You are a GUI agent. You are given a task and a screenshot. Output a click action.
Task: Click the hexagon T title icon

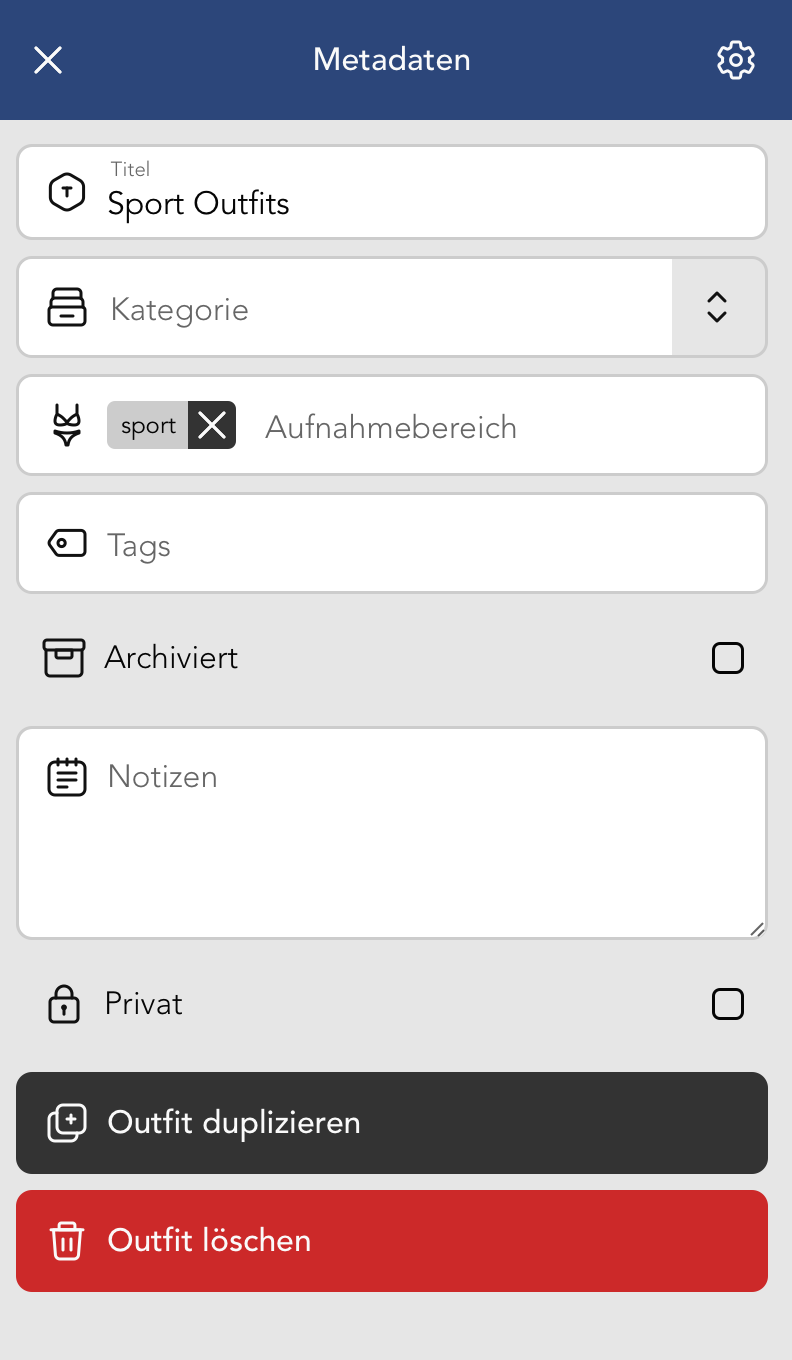click(67, 192)
